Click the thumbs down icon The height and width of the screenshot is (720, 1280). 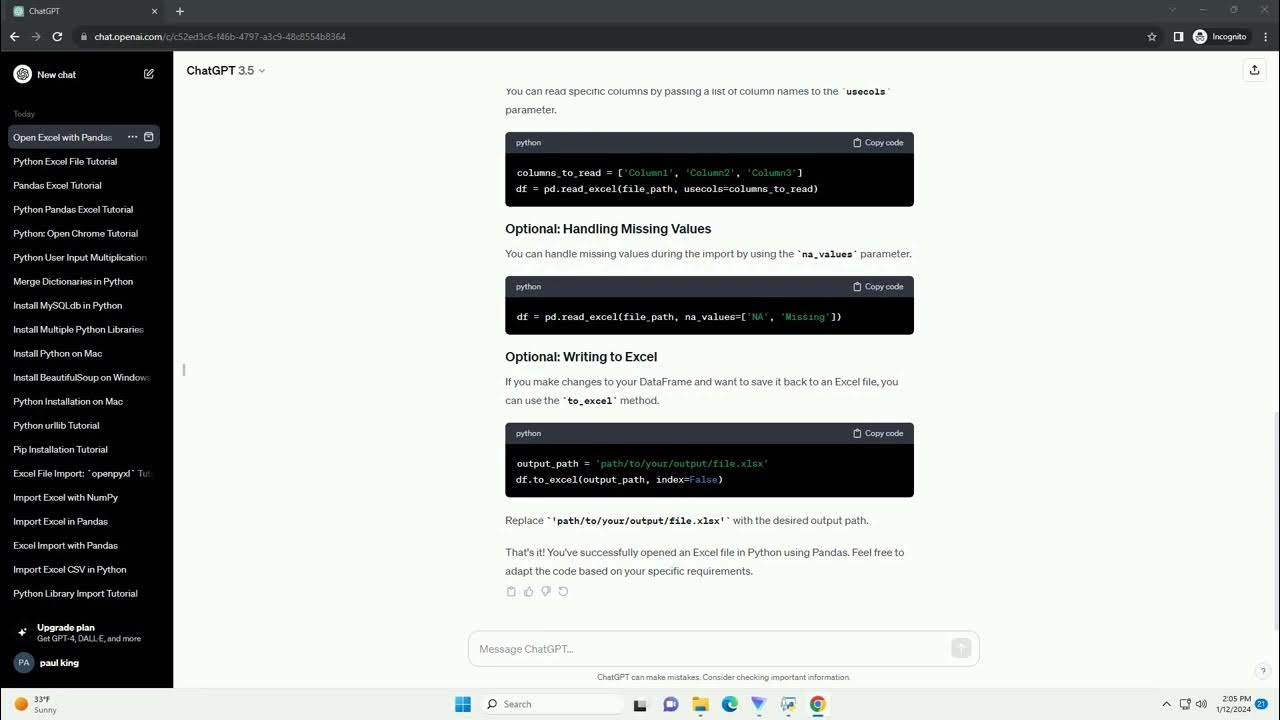click(546, 591)
